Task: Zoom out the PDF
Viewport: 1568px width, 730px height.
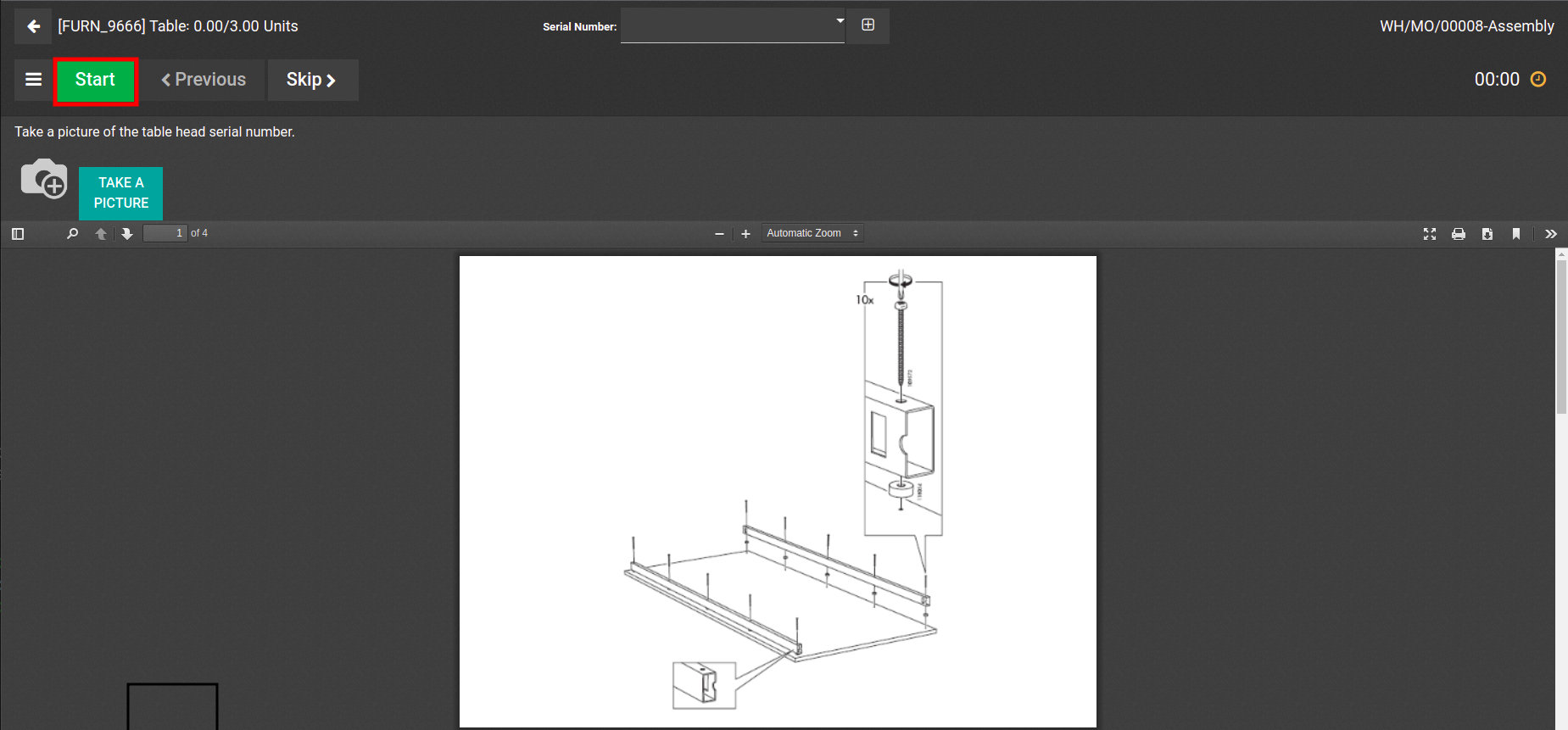Action: (719, 234)
